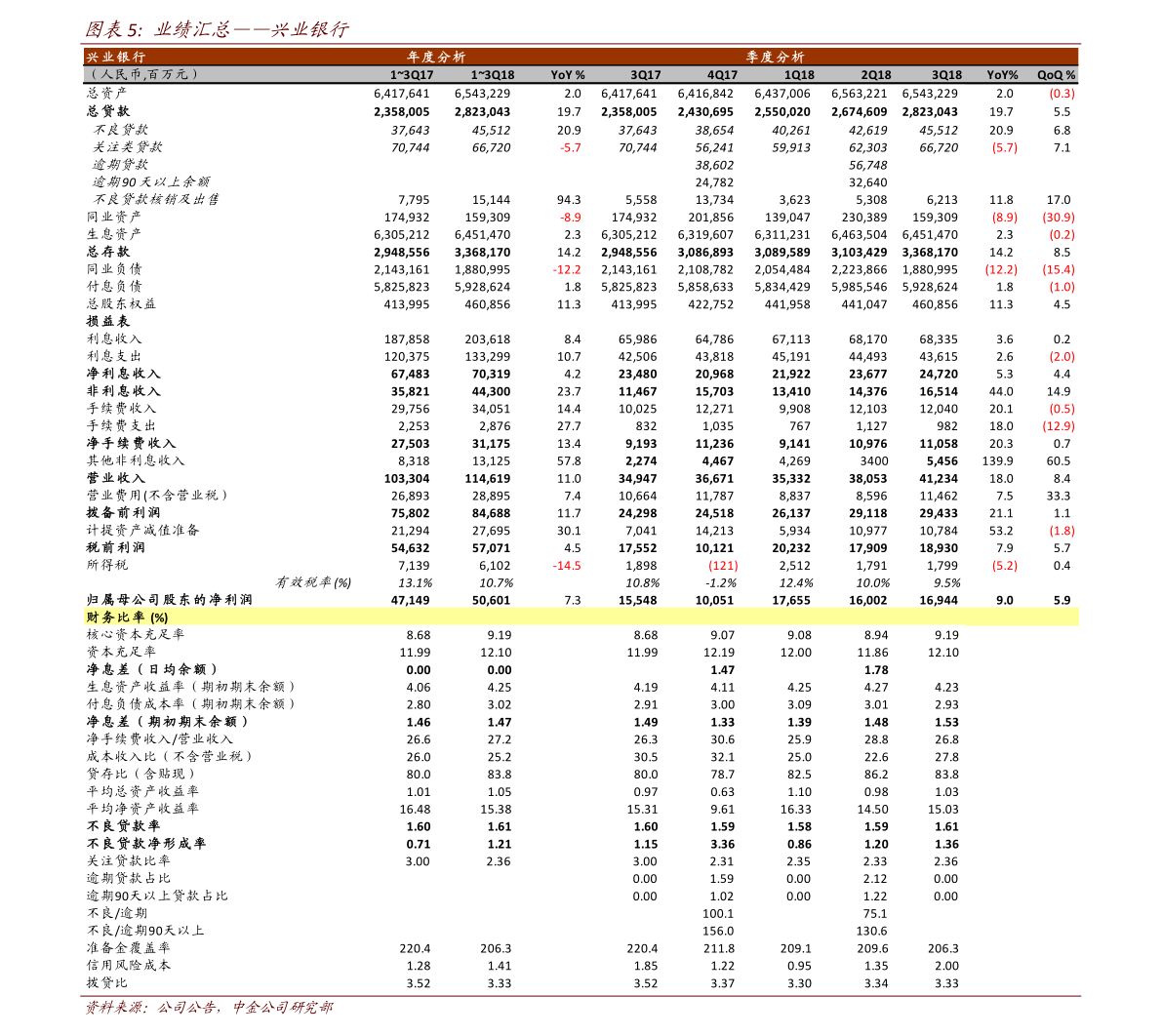Click the value "38,602" in 逾期贷款 row
Image resolution: width=1162 pixels, height=1036 pixels.
pos(714,165)
